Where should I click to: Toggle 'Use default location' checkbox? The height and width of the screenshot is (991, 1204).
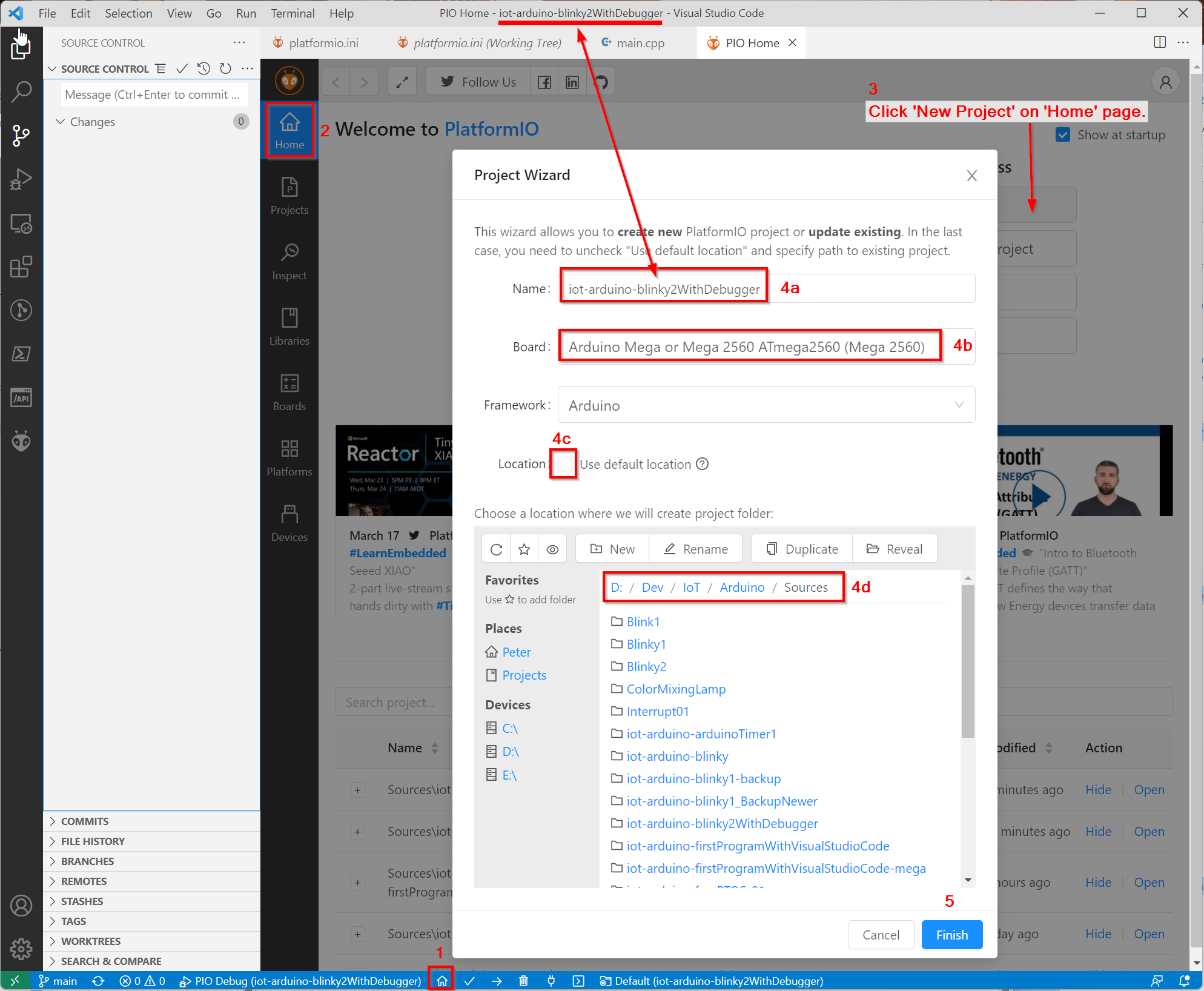pos(565,464)
